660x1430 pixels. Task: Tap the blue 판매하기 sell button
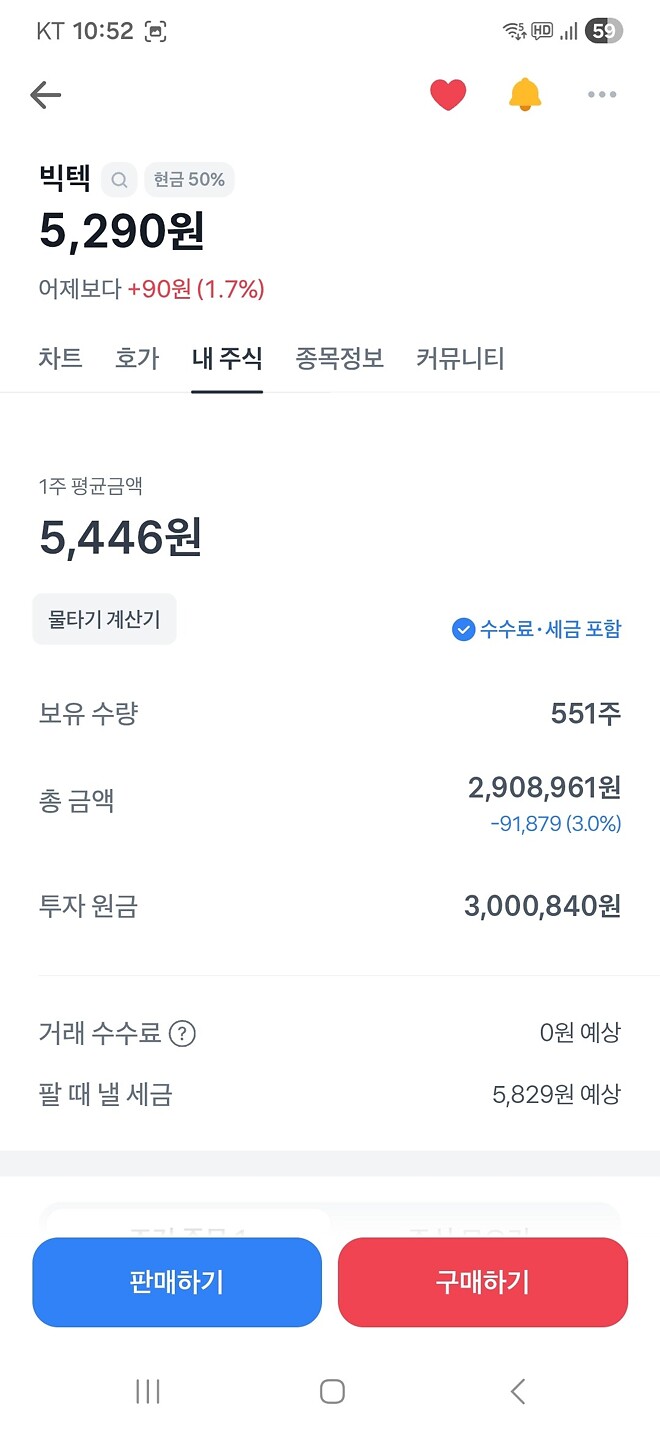176,1282
